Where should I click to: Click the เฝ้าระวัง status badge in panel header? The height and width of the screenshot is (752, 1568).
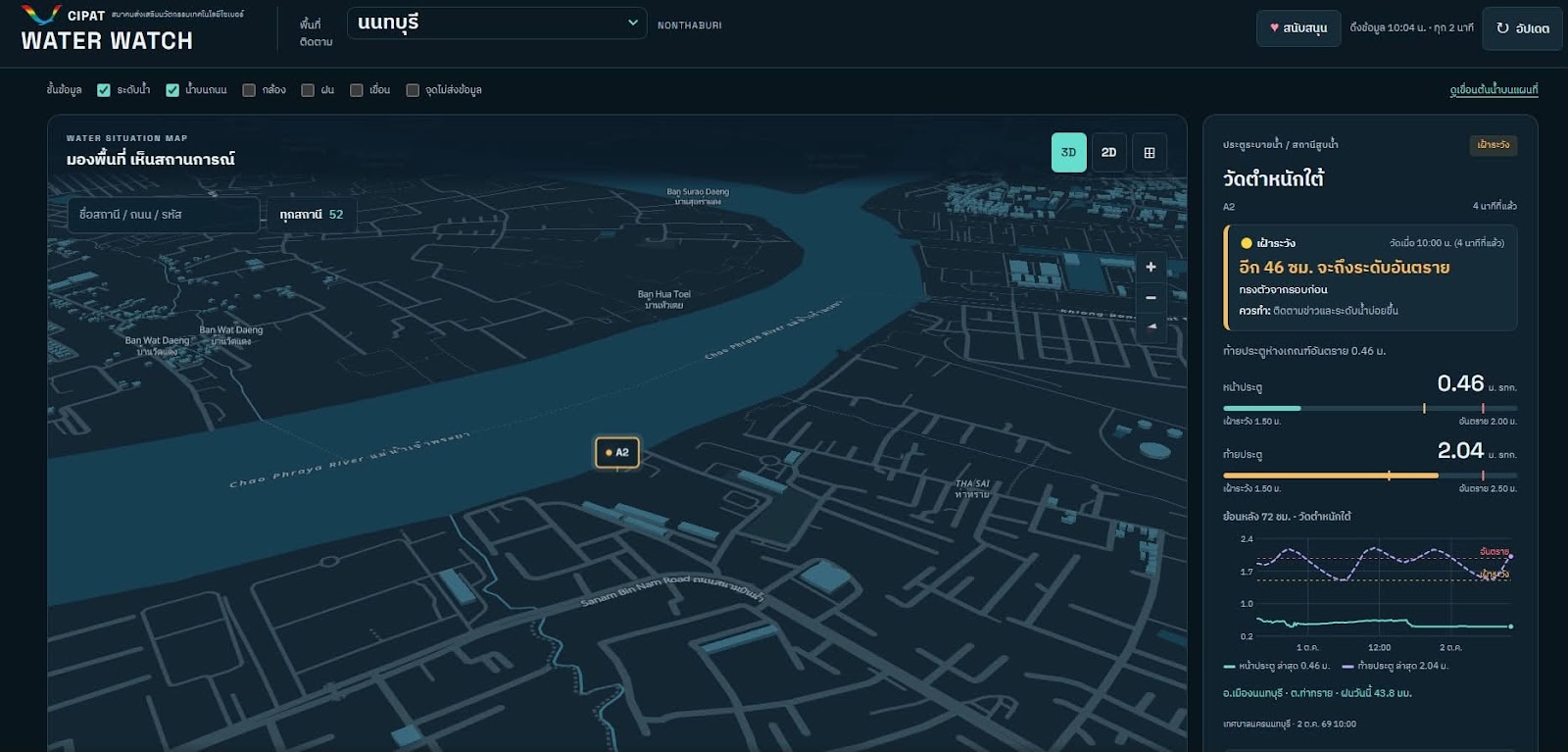1494,145
